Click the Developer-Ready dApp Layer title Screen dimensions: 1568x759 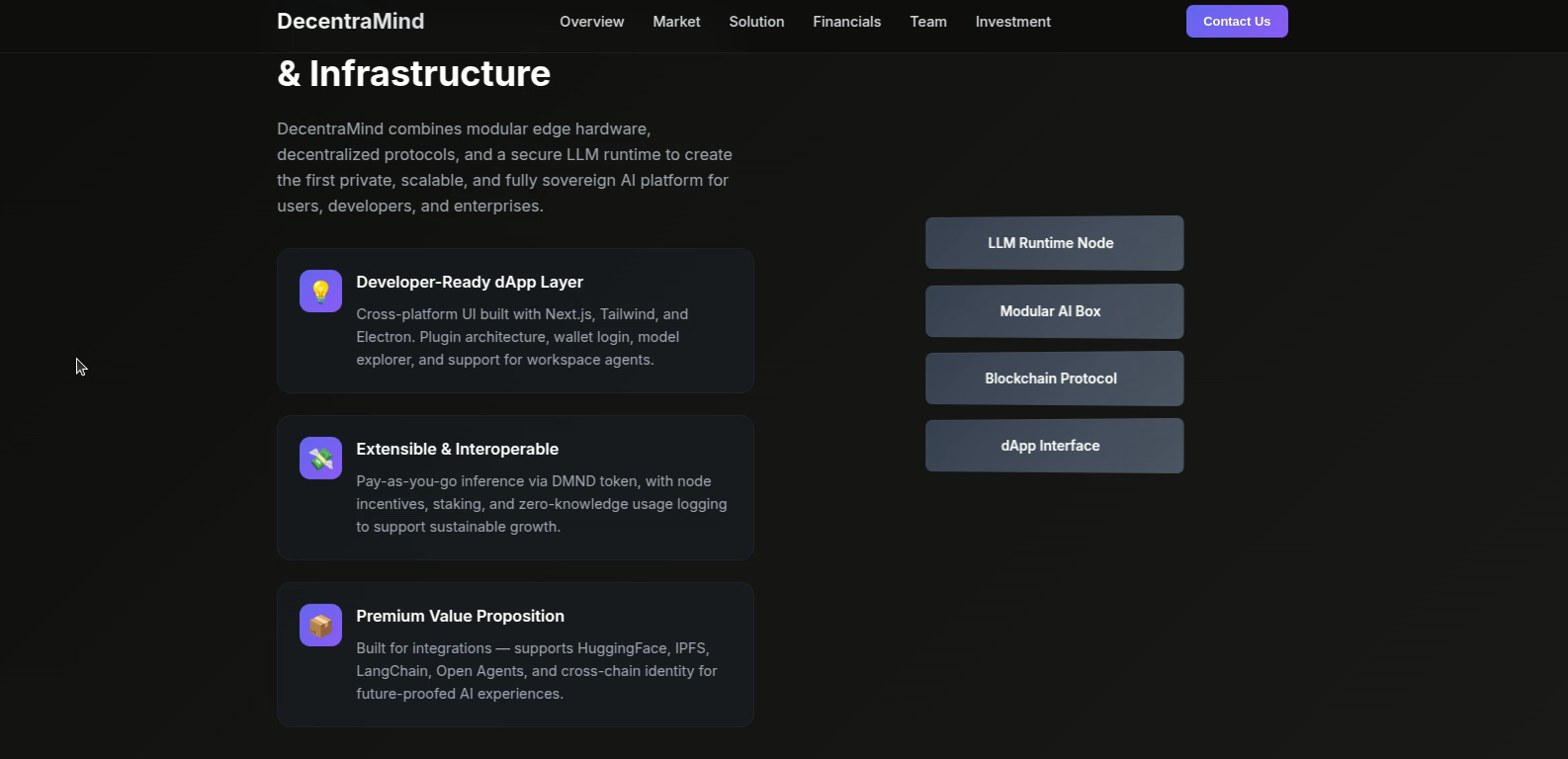tap(470, 283)
